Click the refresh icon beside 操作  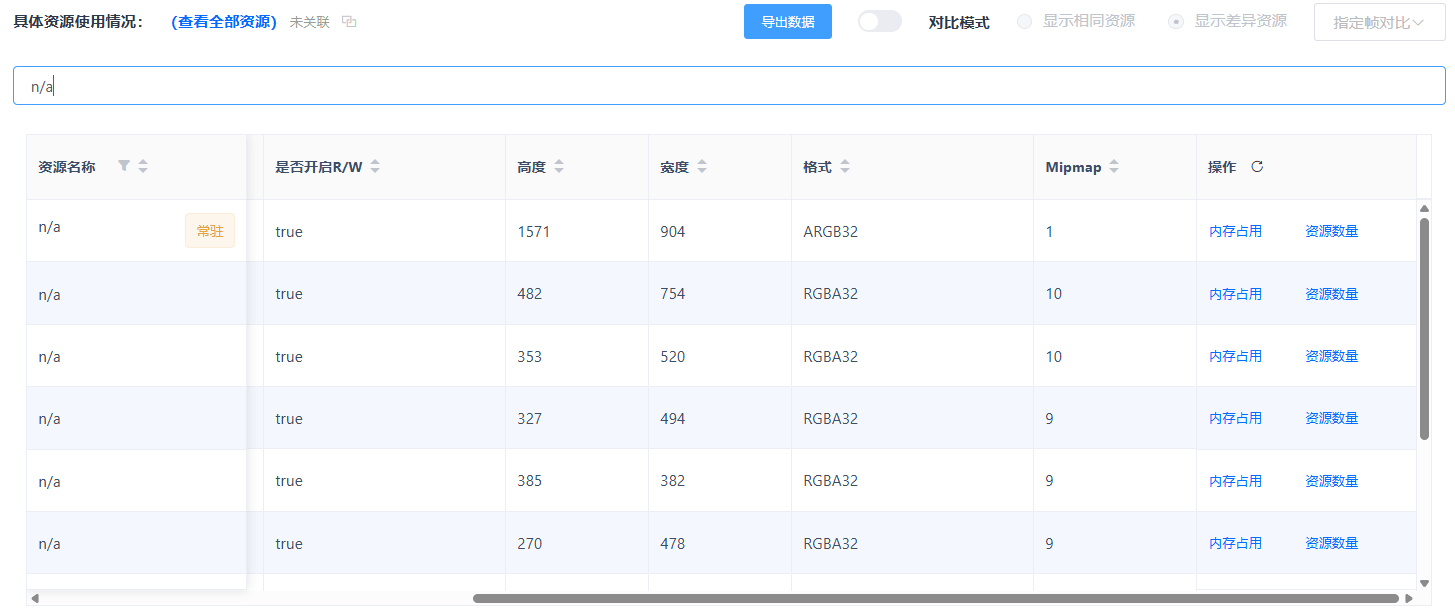coord(1257,167)
